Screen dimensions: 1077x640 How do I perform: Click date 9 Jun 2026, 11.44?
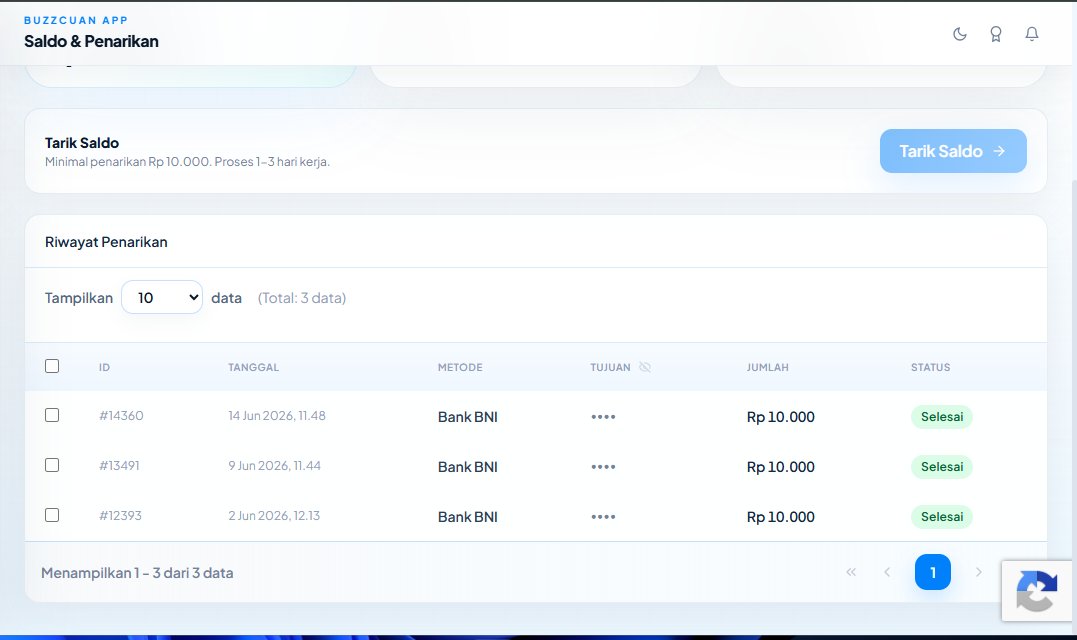point(274,466)
